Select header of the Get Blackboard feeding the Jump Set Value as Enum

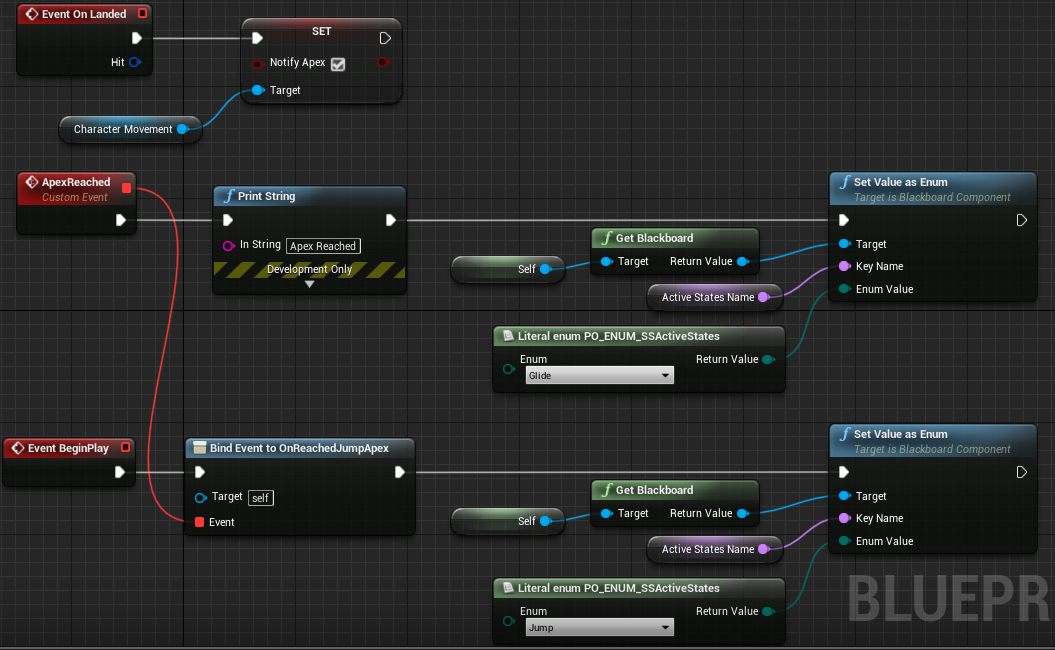coord(675,490)
